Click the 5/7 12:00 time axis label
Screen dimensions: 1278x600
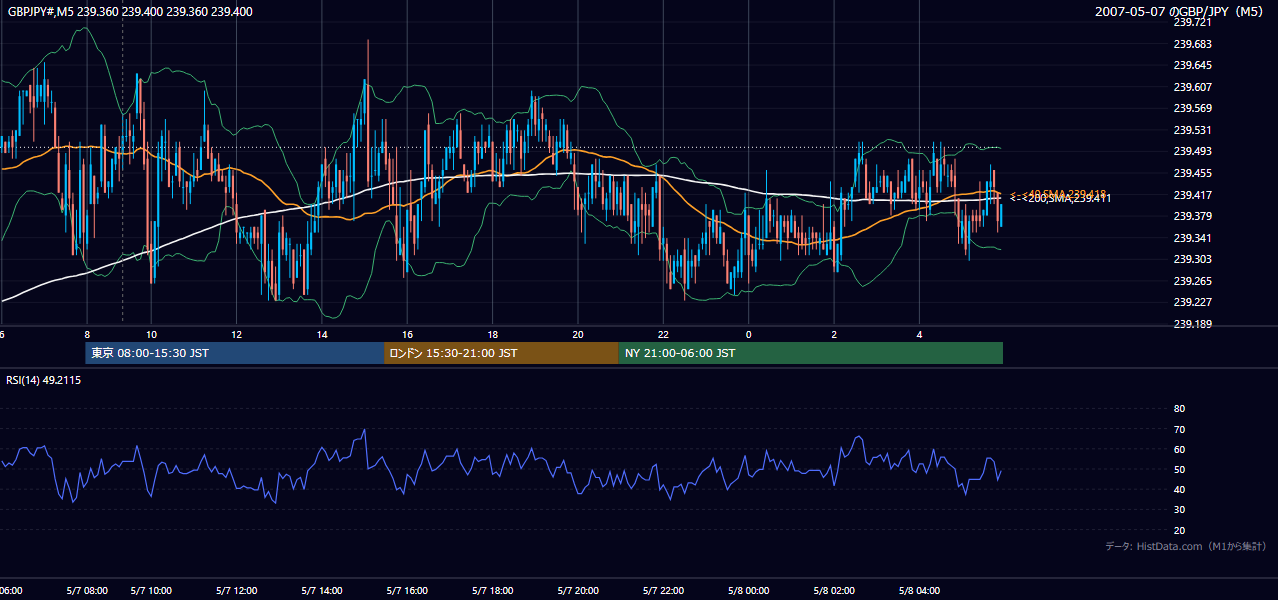coord(236,590)
